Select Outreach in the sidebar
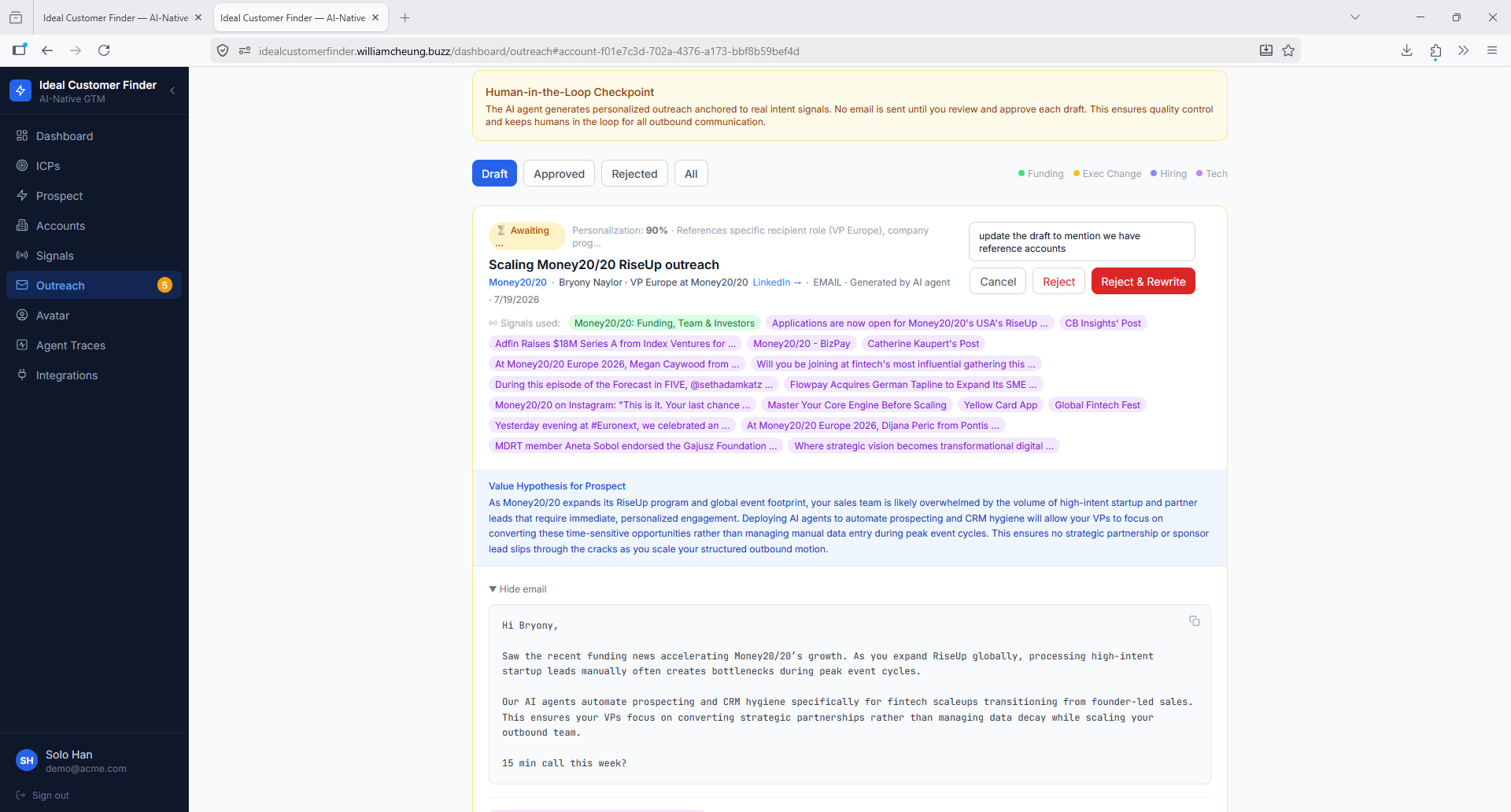 pyautogui.click(x=94, y=286)
